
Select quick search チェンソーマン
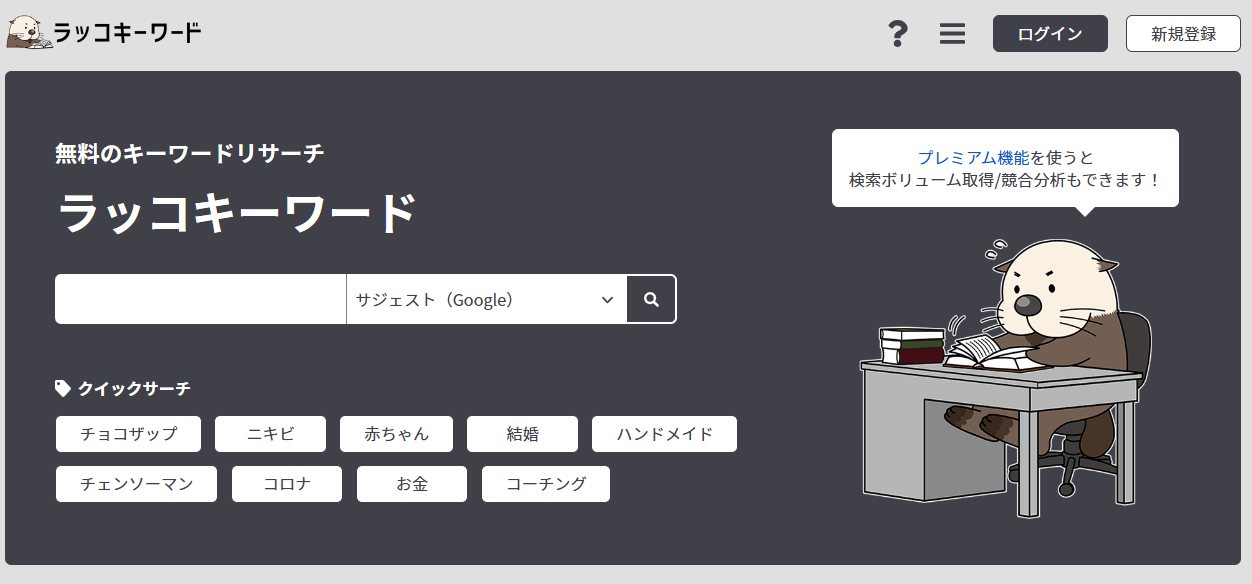(136, 484)
